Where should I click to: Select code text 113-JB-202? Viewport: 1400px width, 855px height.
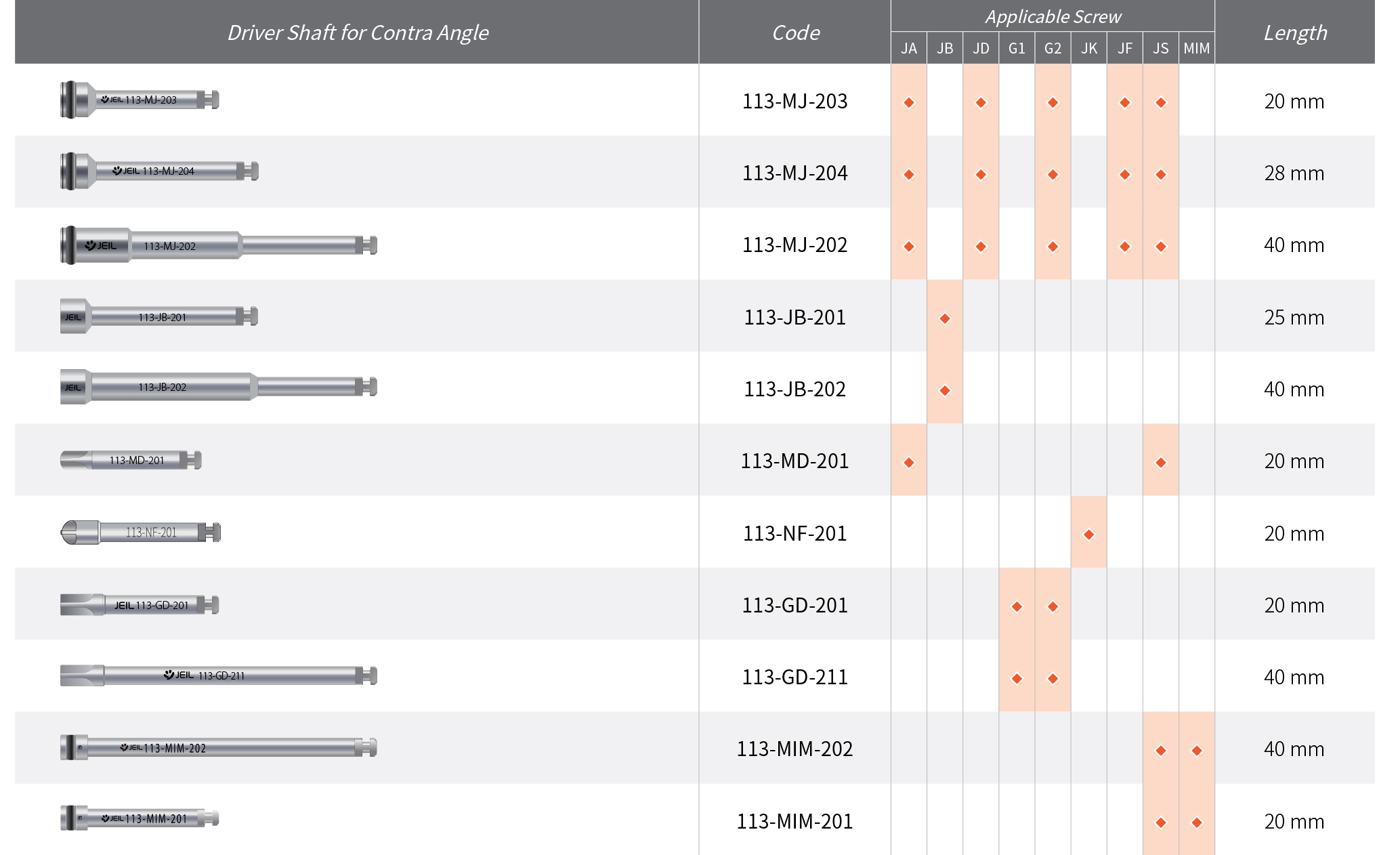point(794,390)
